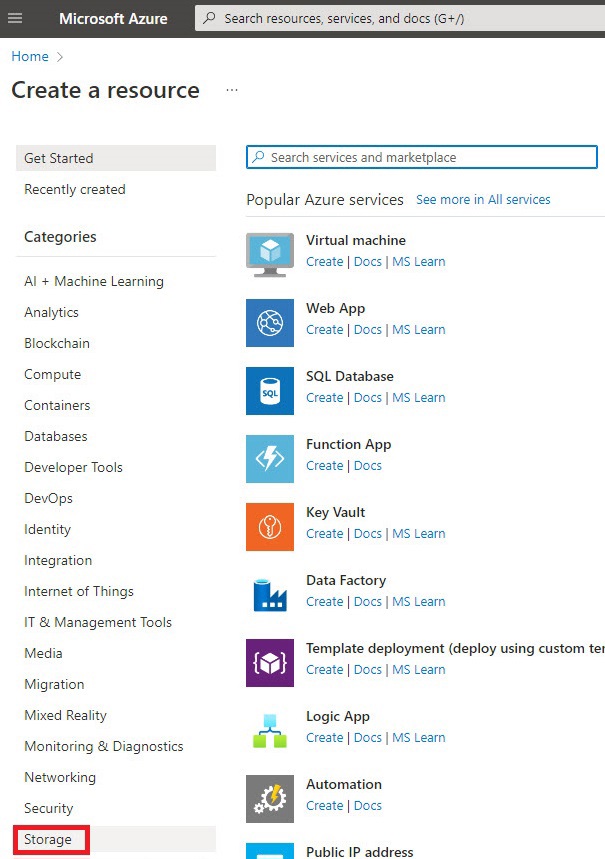The width and height of the screenshot is (605, 859).
Task: Click the Automation gear icon
Action: (x=270, y=799)
